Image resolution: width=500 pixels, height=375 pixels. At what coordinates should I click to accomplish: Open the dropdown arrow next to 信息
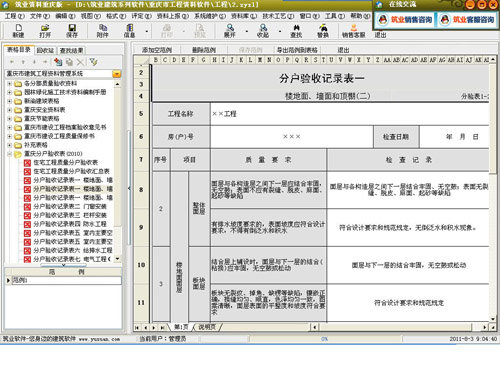coord(147,31)
